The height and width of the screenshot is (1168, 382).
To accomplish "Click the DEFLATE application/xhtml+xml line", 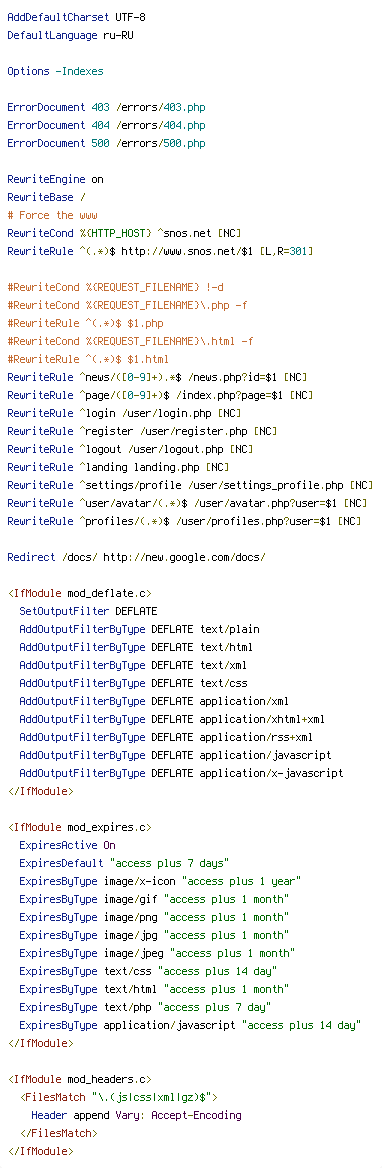I will pyautogui.click(x=172, y=720).
